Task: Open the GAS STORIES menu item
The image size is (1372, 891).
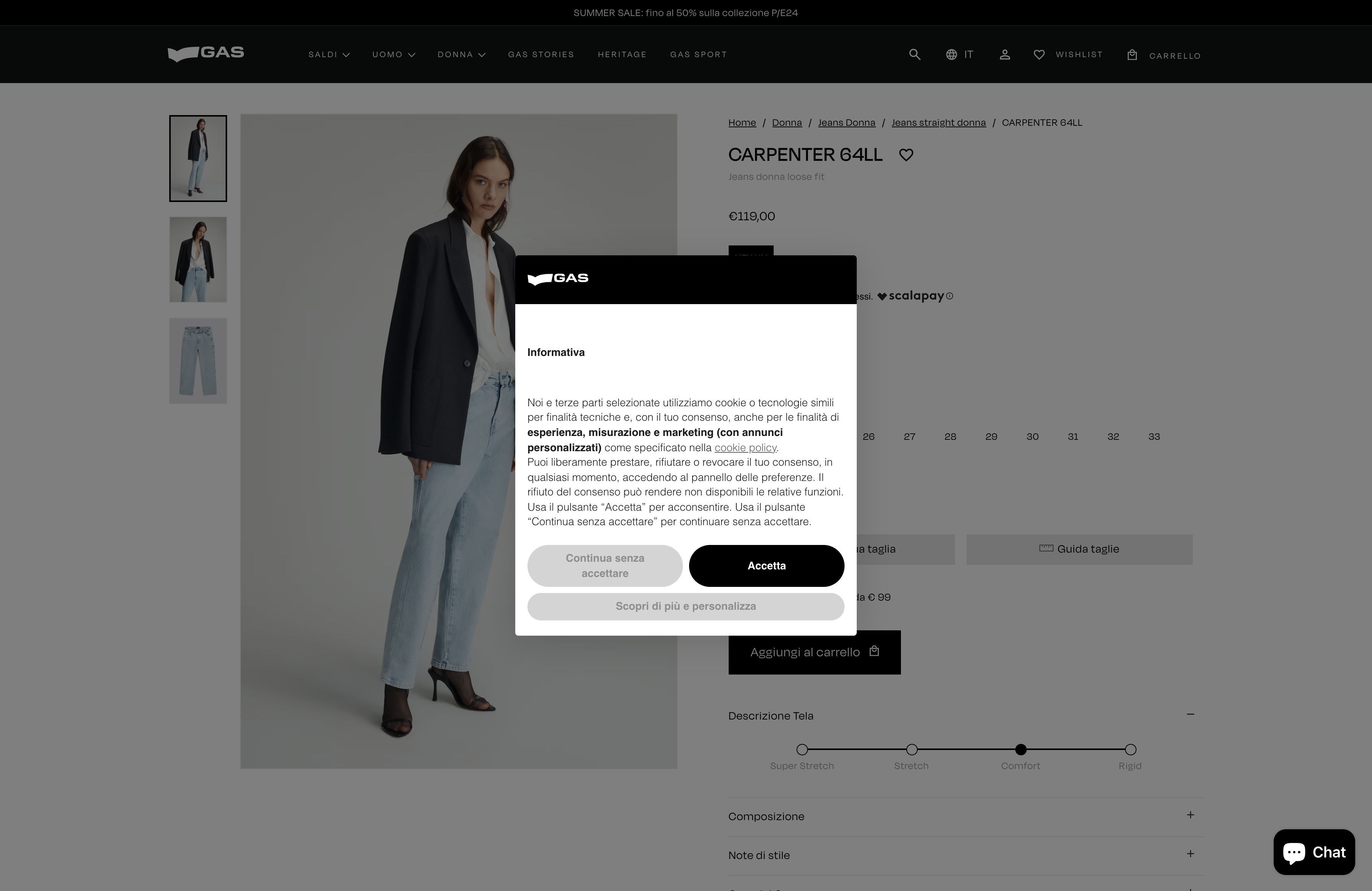Action: pos(541,54)
